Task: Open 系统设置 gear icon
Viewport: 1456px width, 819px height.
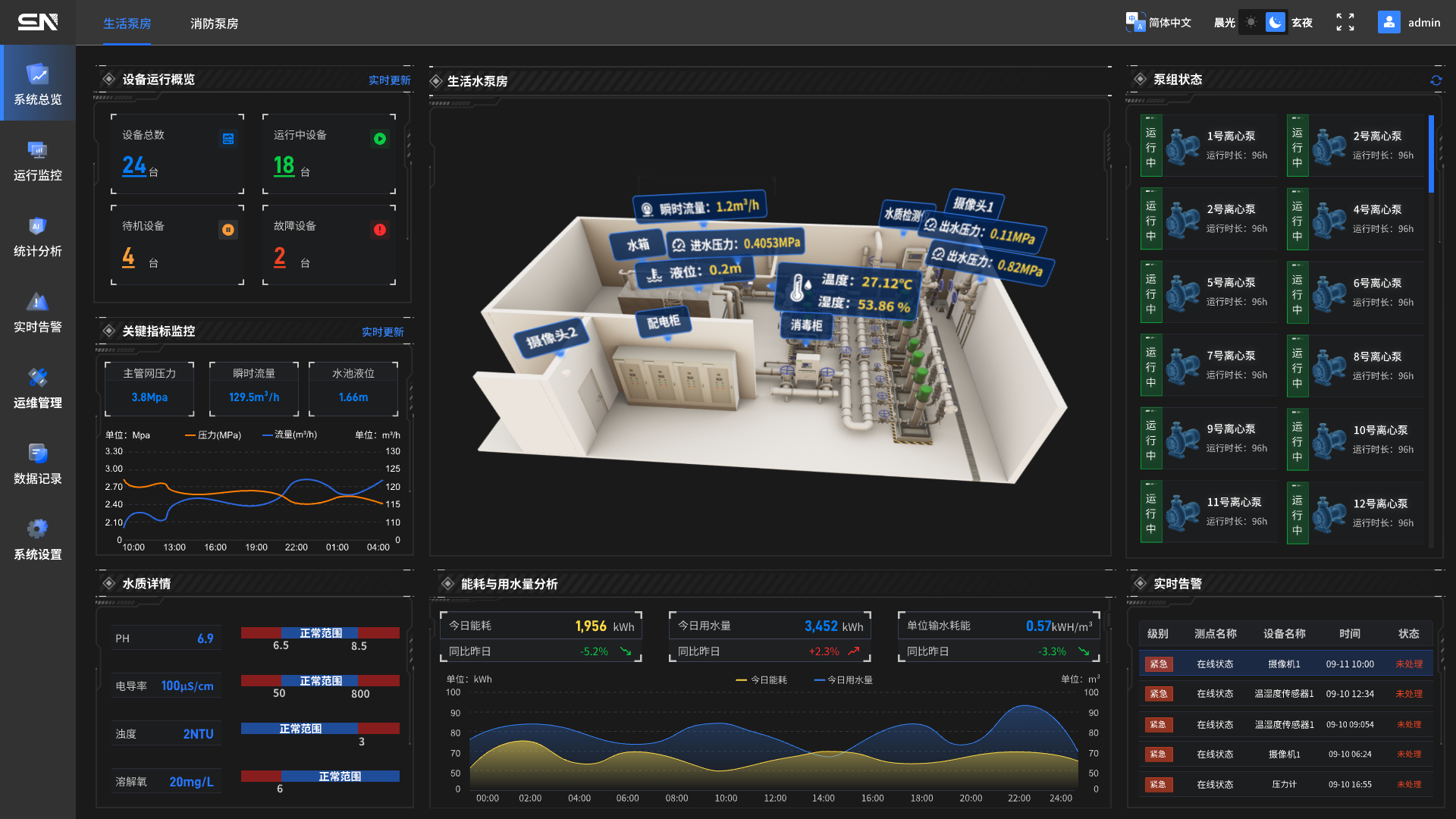Action: (38, 529)
